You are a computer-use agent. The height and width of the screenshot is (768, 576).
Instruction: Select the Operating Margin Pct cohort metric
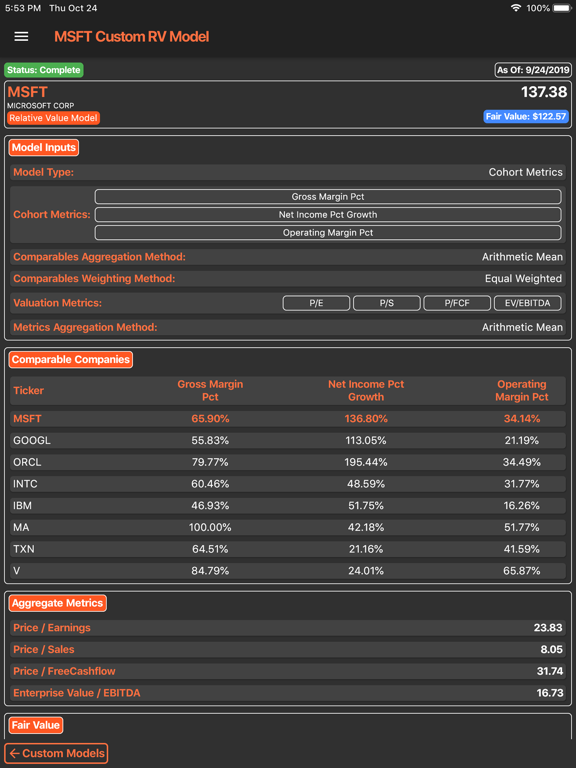(x=328, y=233)
